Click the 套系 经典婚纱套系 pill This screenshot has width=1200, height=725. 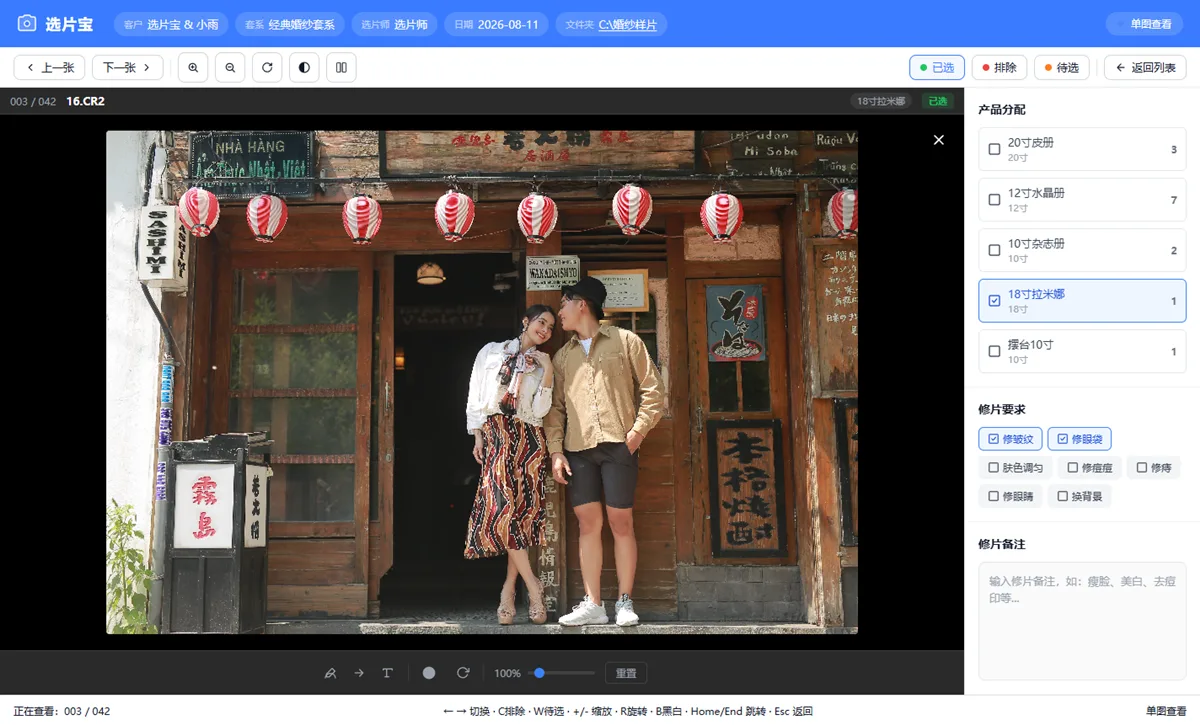(x=290, y=24)
